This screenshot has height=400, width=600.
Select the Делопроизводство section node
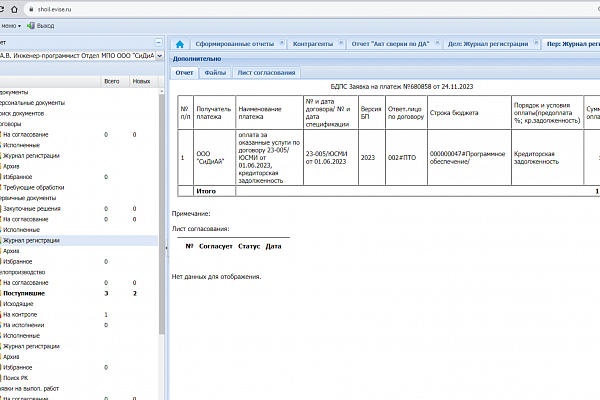coord(23,272)
